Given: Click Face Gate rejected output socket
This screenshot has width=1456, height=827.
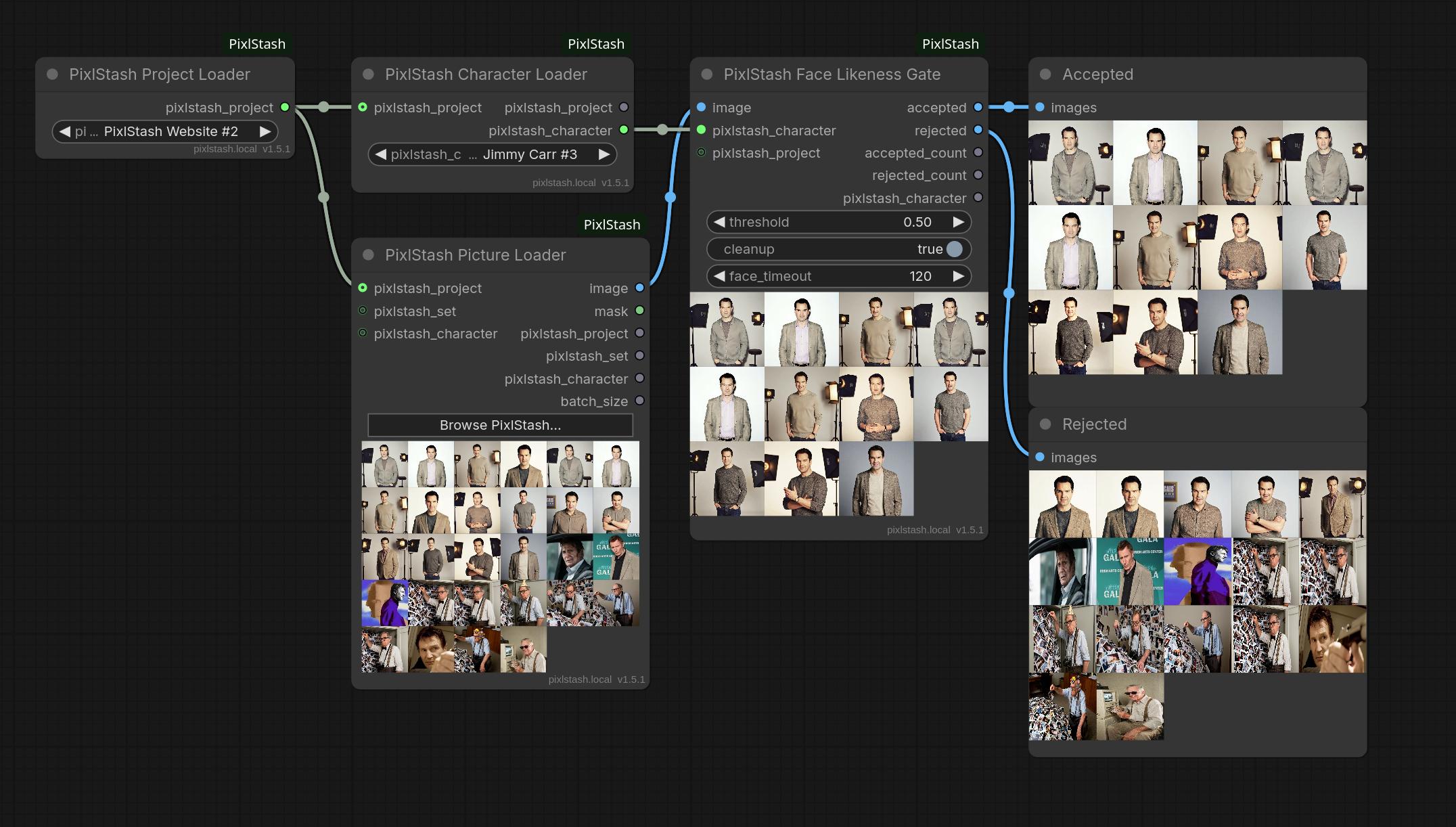Looking at the screenshot, I should coord(978,130).
